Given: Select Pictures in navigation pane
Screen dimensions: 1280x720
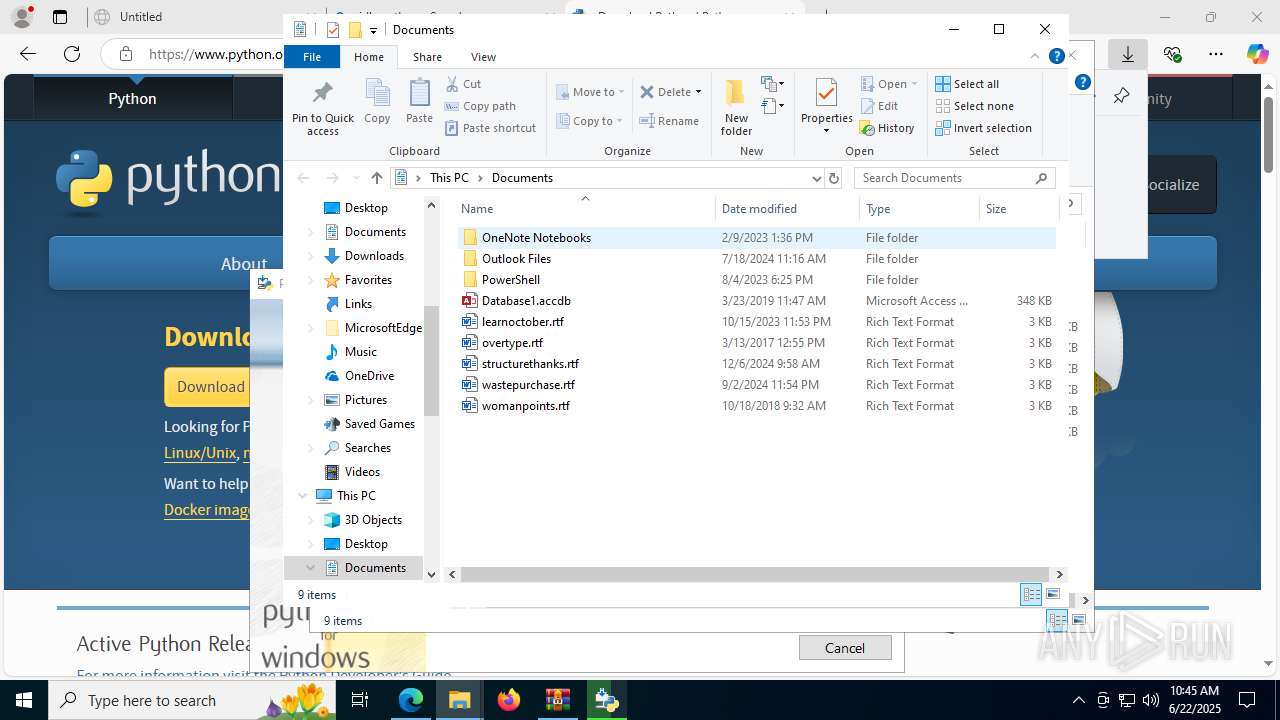Looking at the screenshot, I should click(365, 400).
